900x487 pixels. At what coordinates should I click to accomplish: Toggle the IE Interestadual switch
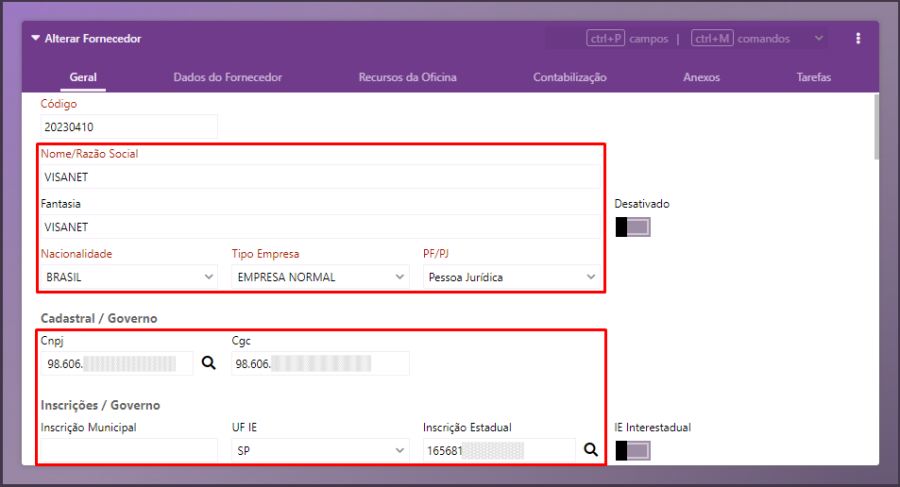pyautogui.click(x=633, y=451)
